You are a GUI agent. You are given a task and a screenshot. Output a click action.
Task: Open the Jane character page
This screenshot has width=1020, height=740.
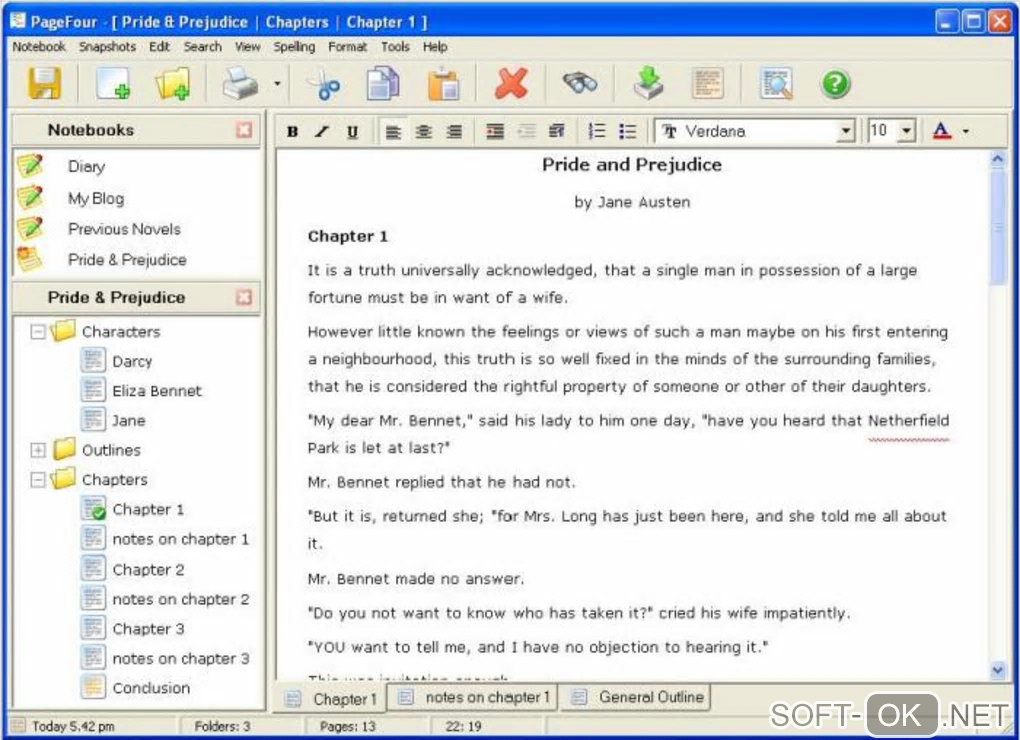pos(128,421)
